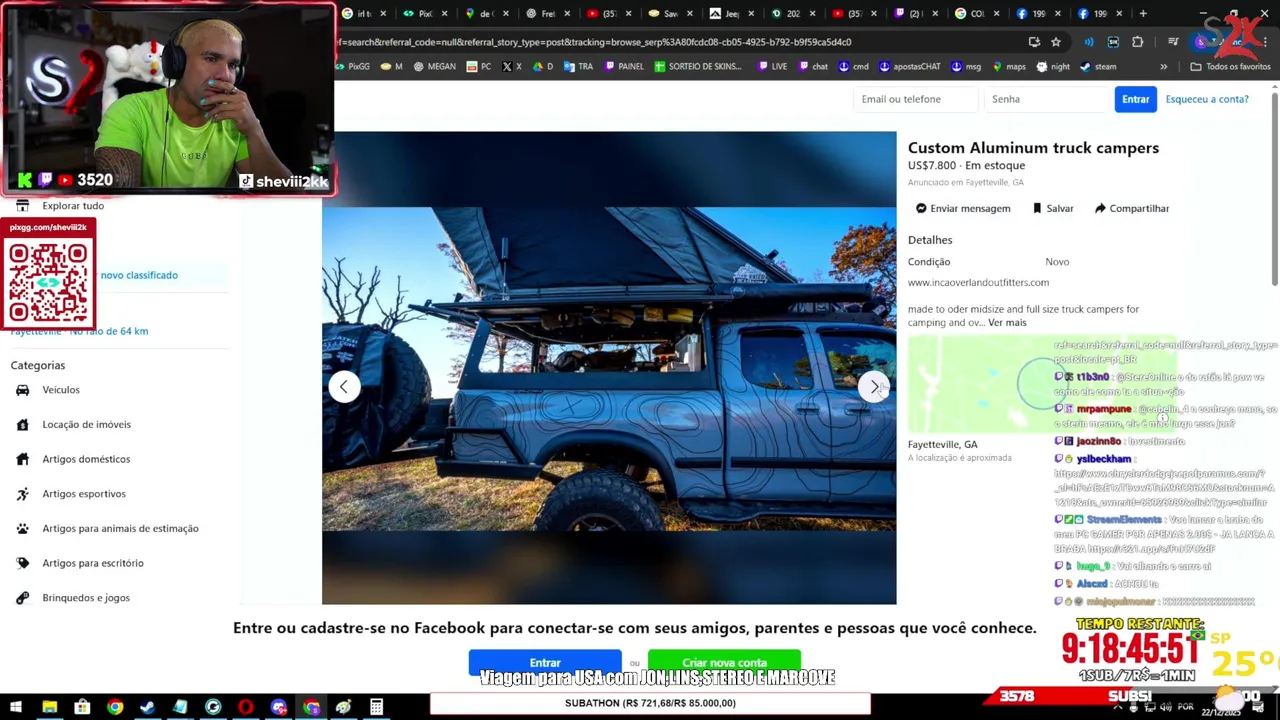Click the truck camper main photo
1280x720 pixels.
click(x=609, y=368)
